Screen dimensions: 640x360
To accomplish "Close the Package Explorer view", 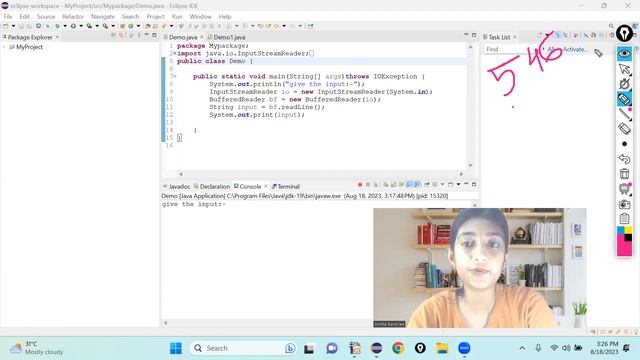I will (x=57, y=37).
